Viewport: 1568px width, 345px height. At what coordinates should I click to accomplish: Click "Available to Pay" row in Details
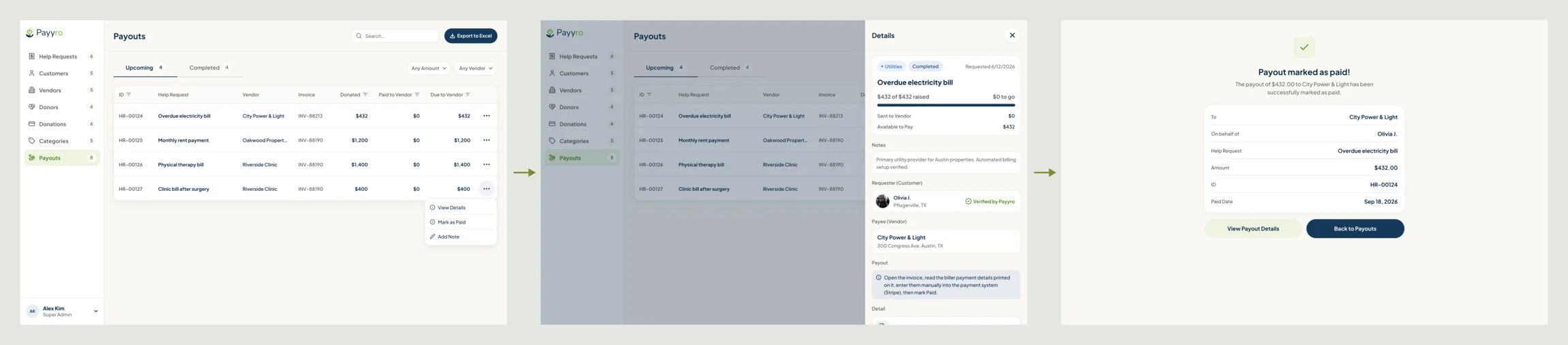click(946, 127)
